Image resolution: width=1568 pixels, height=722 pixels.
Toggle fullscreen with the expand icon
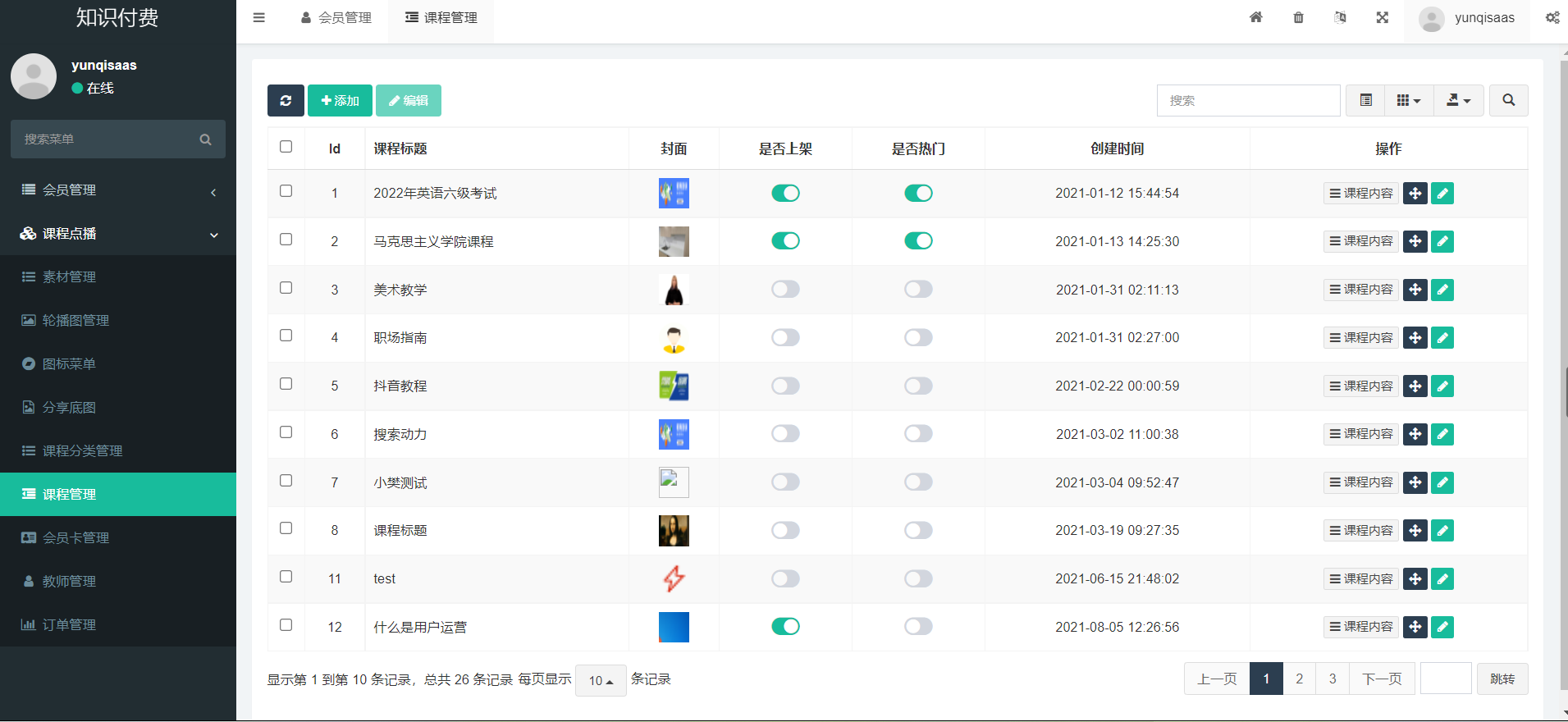click(1383, 17)
